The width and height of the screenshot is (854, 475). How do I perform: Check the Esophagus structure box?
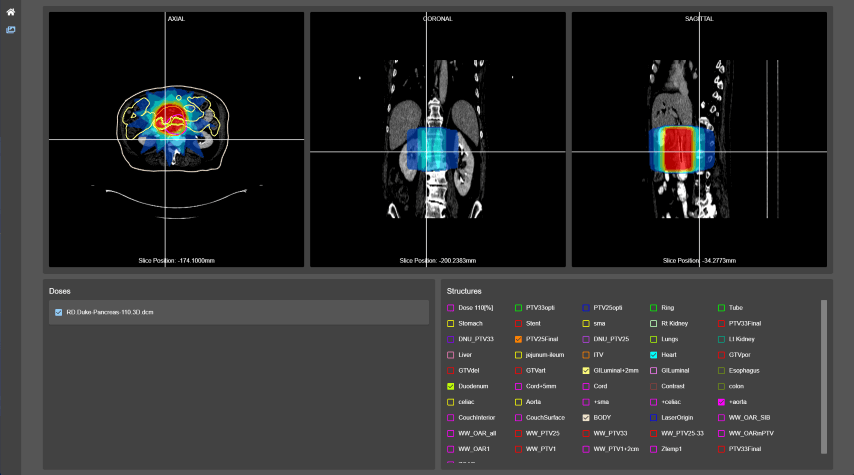pyautogui.click(x=722, y=371)
